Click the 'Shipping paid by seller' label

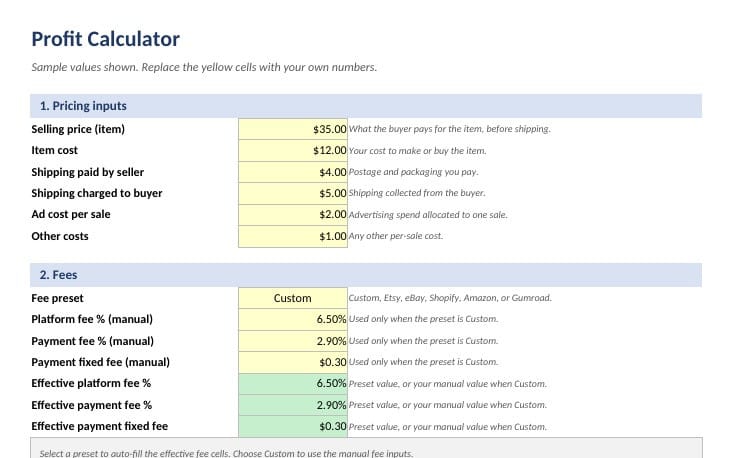point(87,172)
